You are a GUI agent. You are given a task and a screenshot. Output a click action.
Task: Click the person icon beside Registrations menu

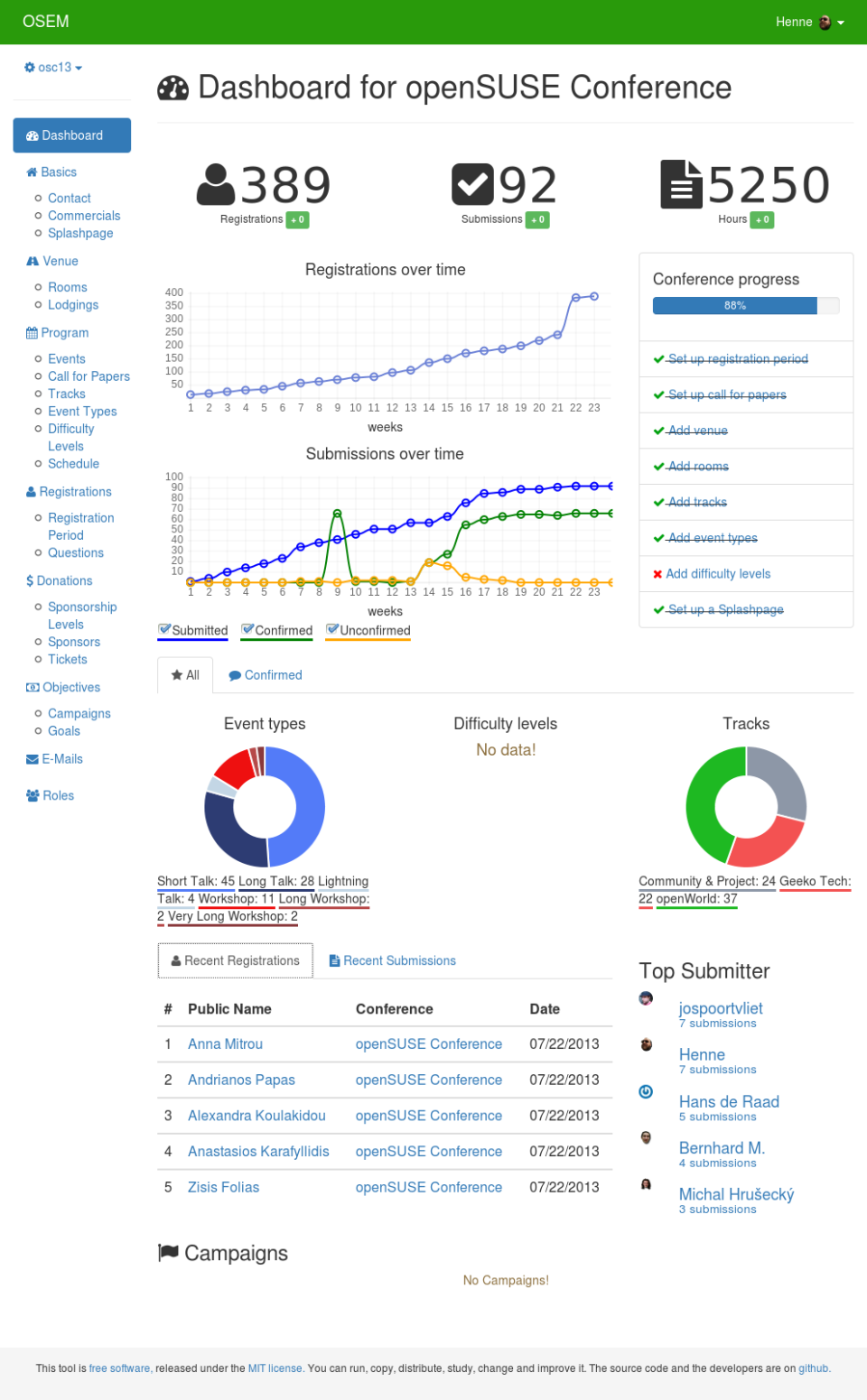coord(32,492)
